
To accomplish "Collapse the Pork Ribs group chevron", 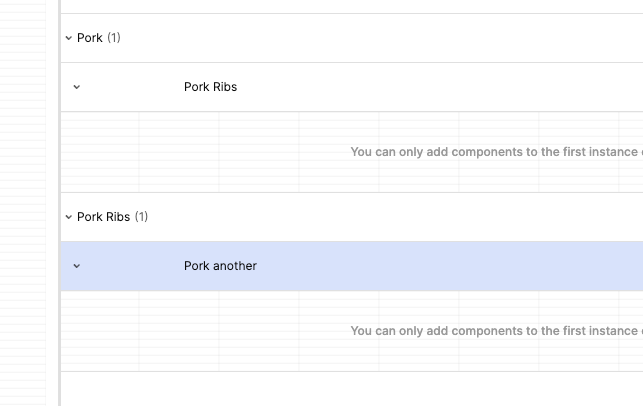I will click(x=68, y=217).
